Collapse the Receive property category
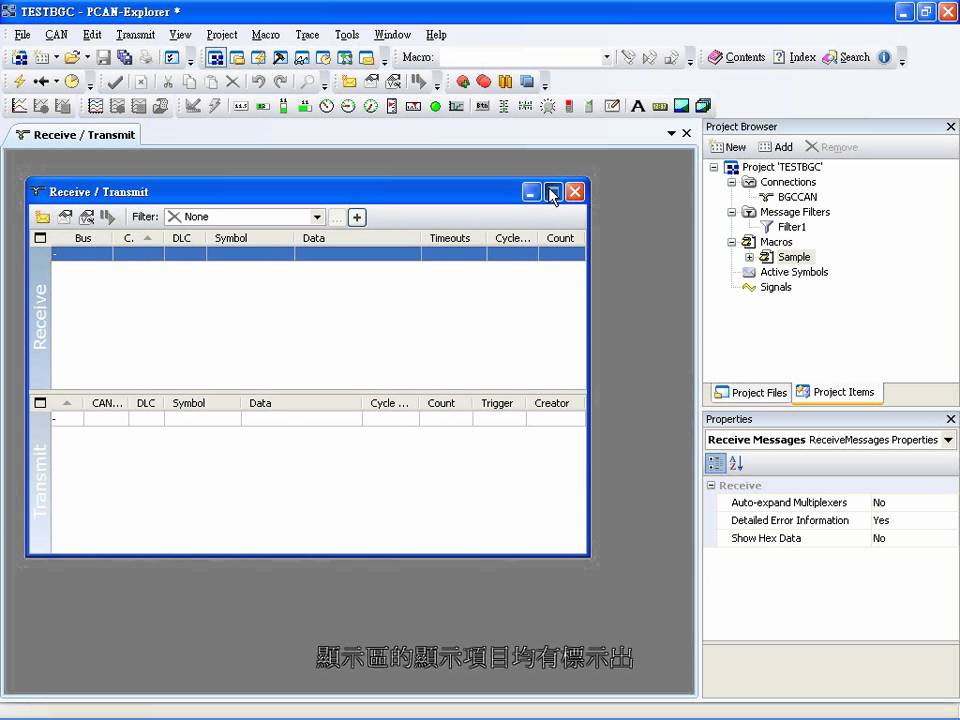 click(x=711, y=486)
